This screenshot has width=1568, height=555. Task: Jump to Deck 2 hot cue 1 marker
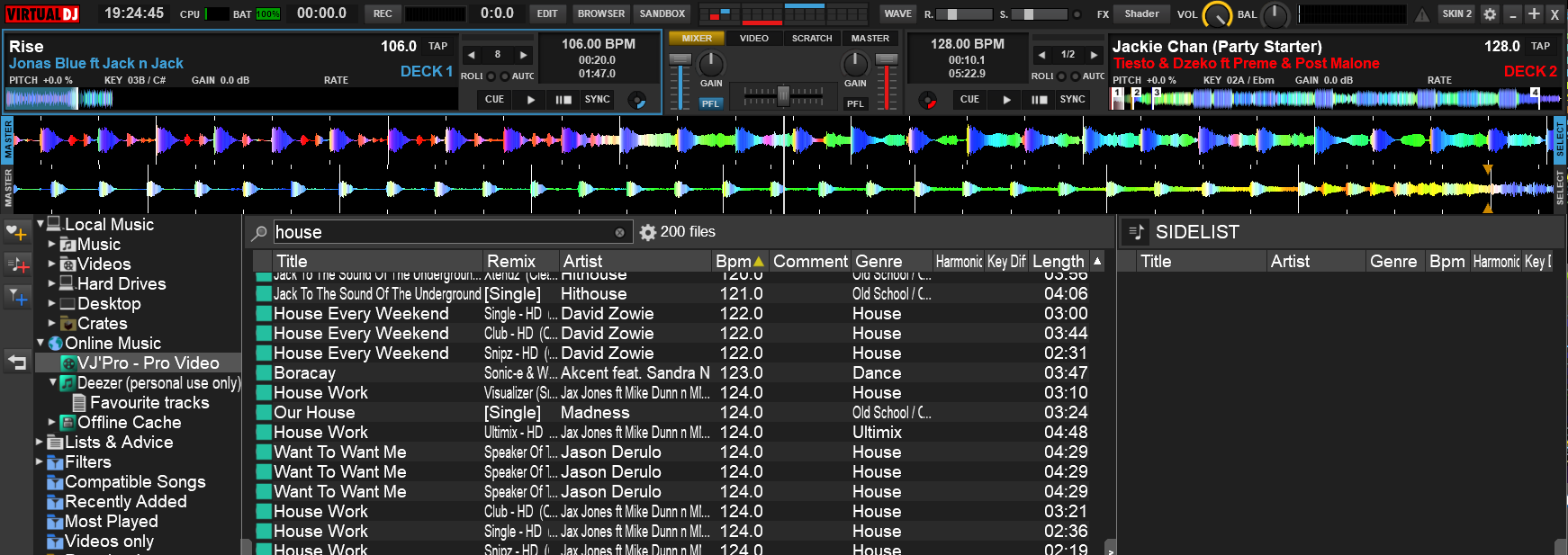coord(1117,93)
